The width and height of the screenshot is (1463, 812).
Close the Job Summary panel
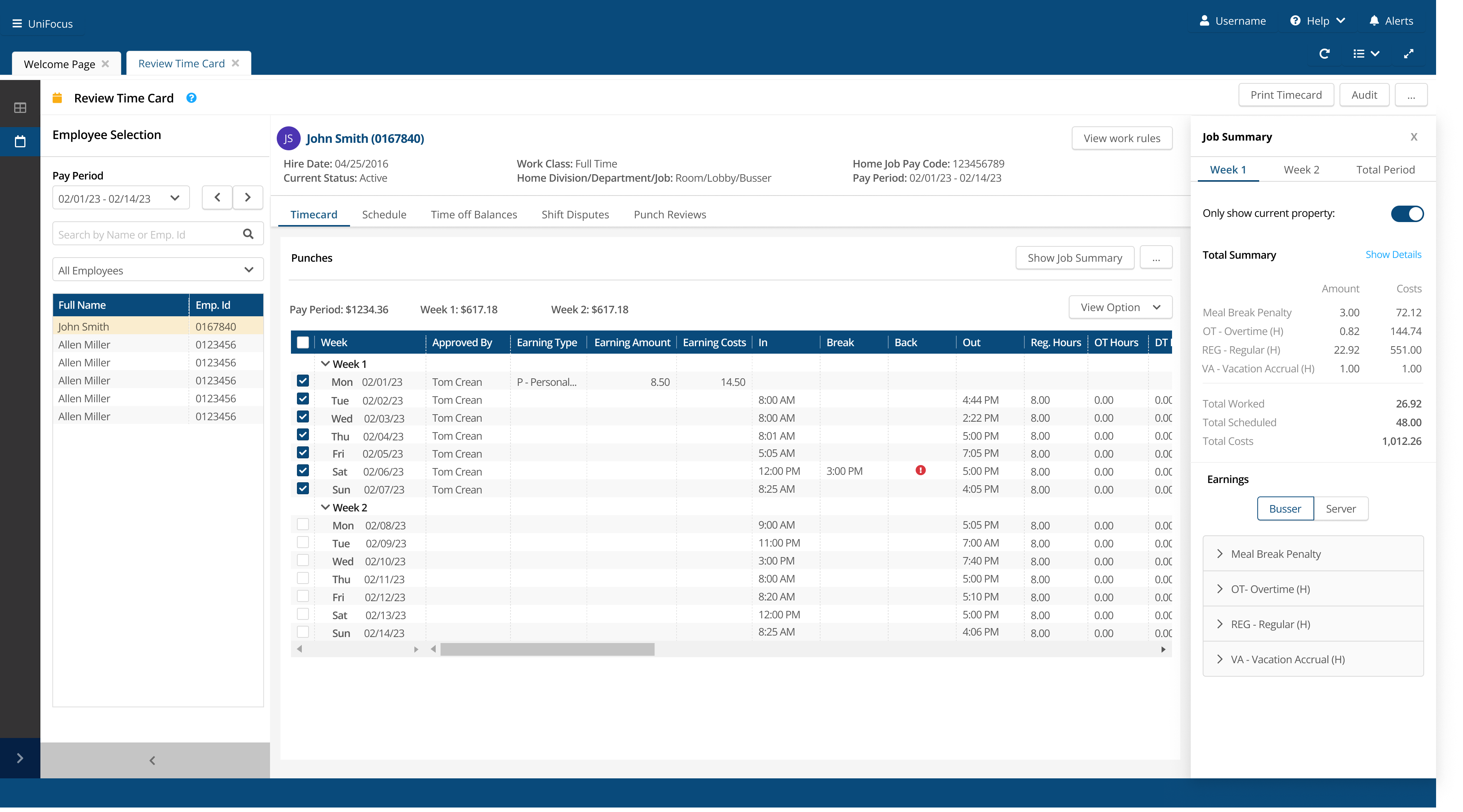pyautogui.click(x=1414, y=137)
